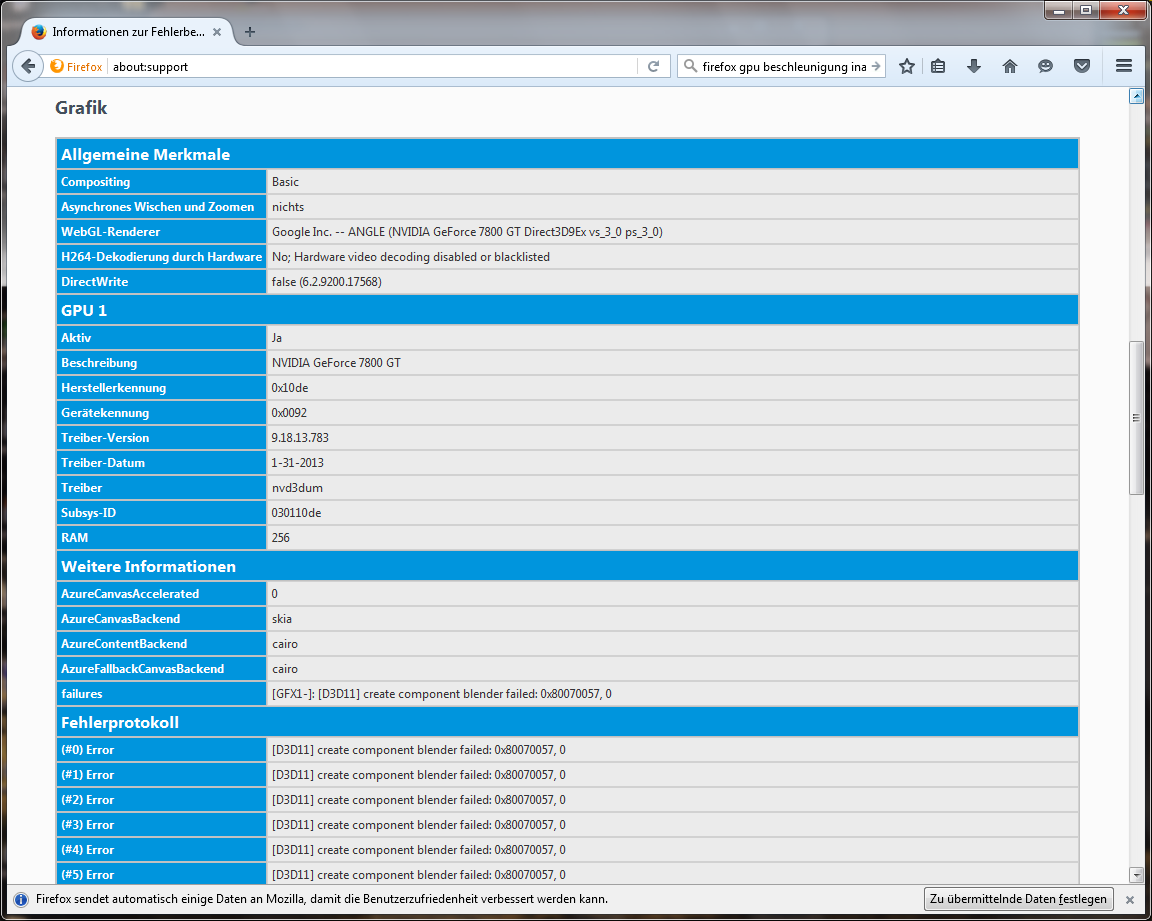Open the Firefox Hello smiley icon
This screenshot has height=921, width=1152.
coord(1045,66)
